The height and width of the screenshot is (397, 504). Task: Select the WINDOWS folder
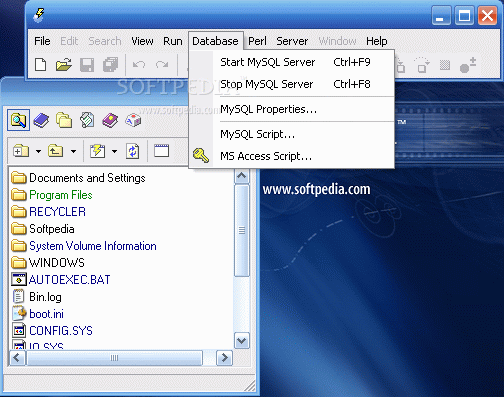click(48, 263)
